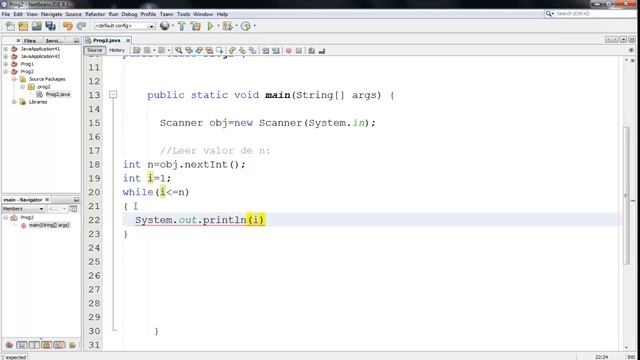
Task: Open dropdown arrow beside Debug Project icon
Action: point(236,26)
